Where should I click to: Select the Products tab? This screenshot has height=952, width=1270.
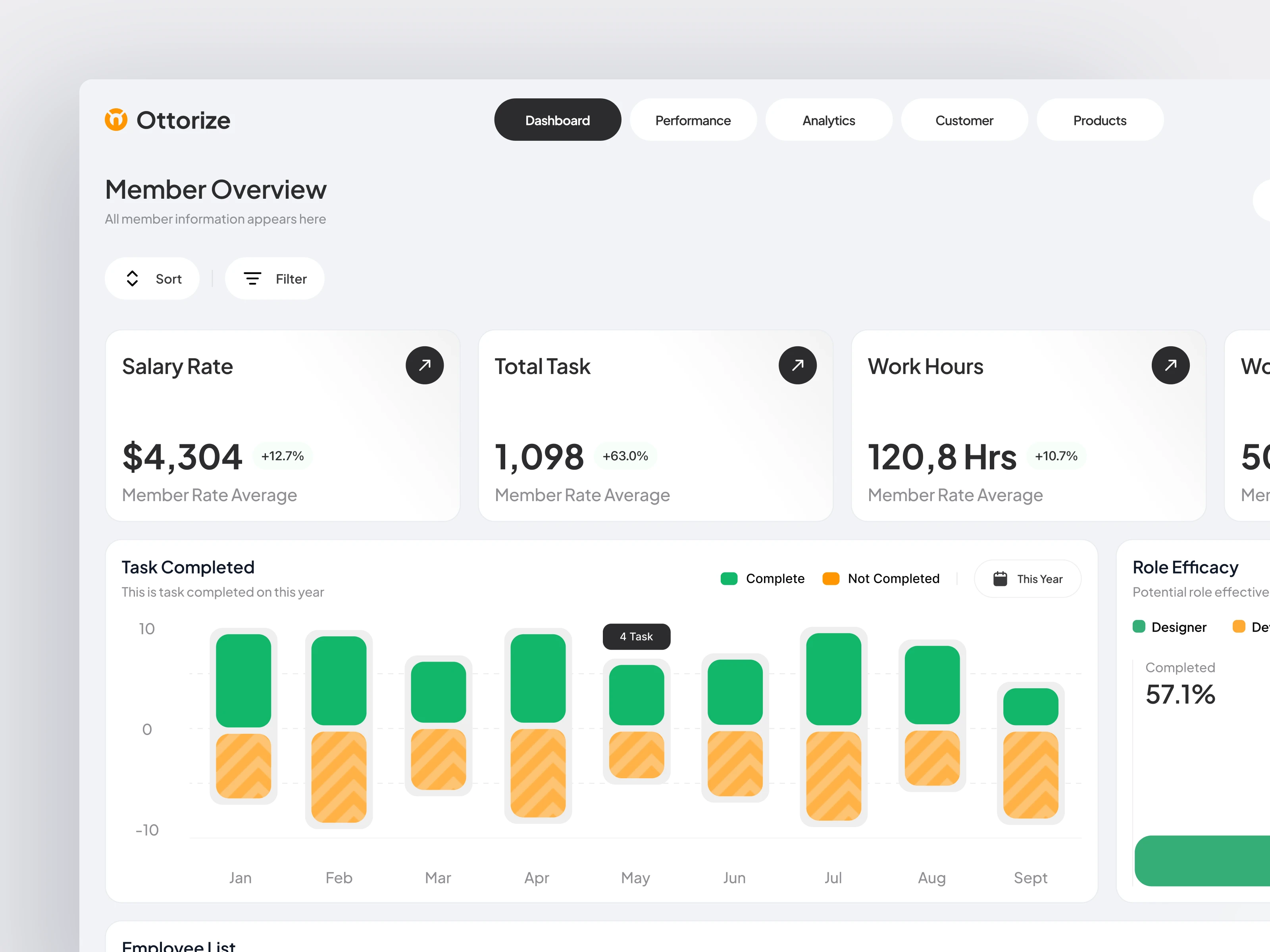point(1099,120)
